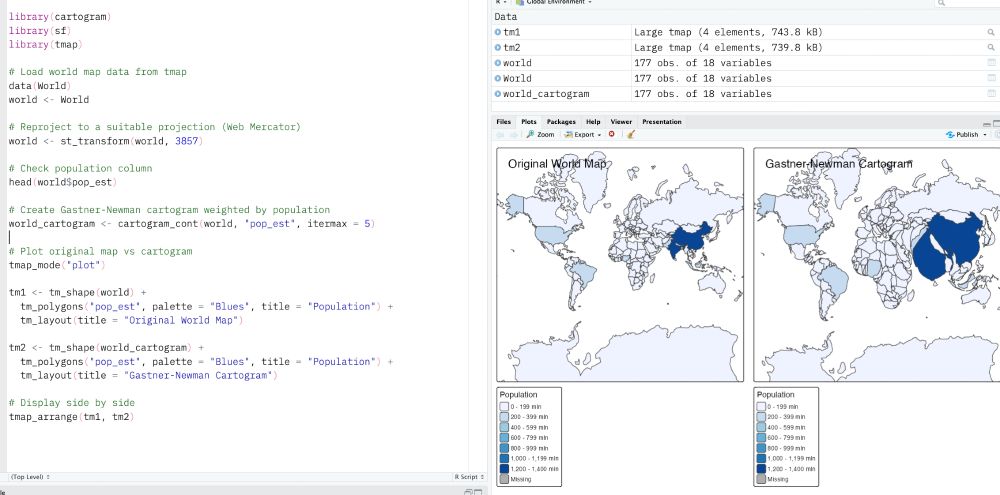Click the Publish plot button
Image resolution: width=1000 pixels, height=495 pixels.
(962, 135)
